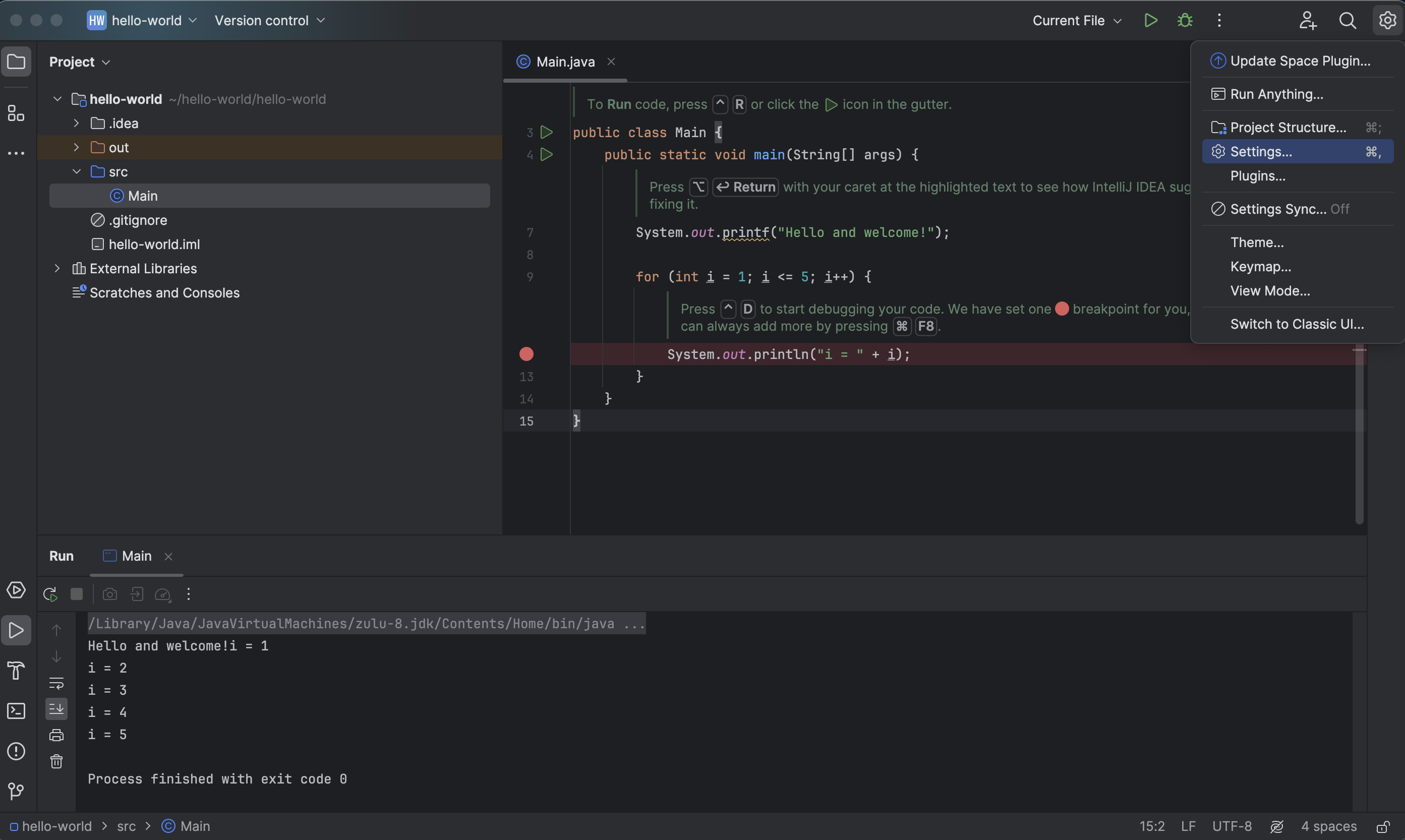The width and height of the screenshot is (1405, 840).
Task: Select Switch to Classic UI
Action: click(1298, 324)
